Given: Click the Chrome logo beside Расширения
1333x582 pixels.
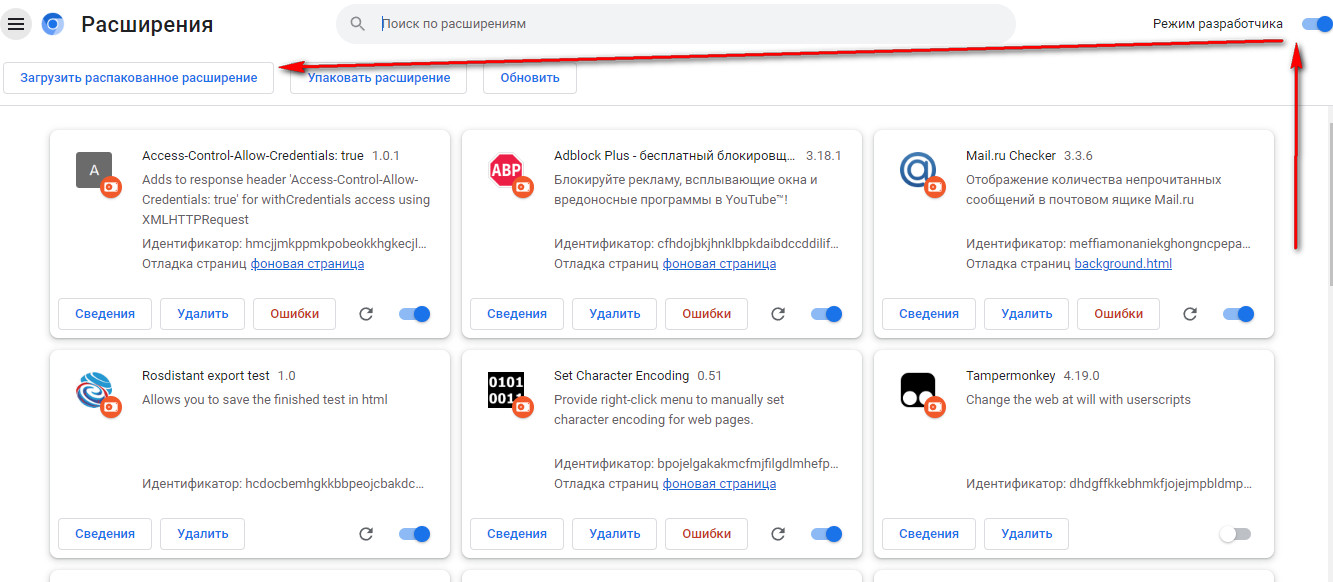Looking at the screenshot, I should point(53,24).
